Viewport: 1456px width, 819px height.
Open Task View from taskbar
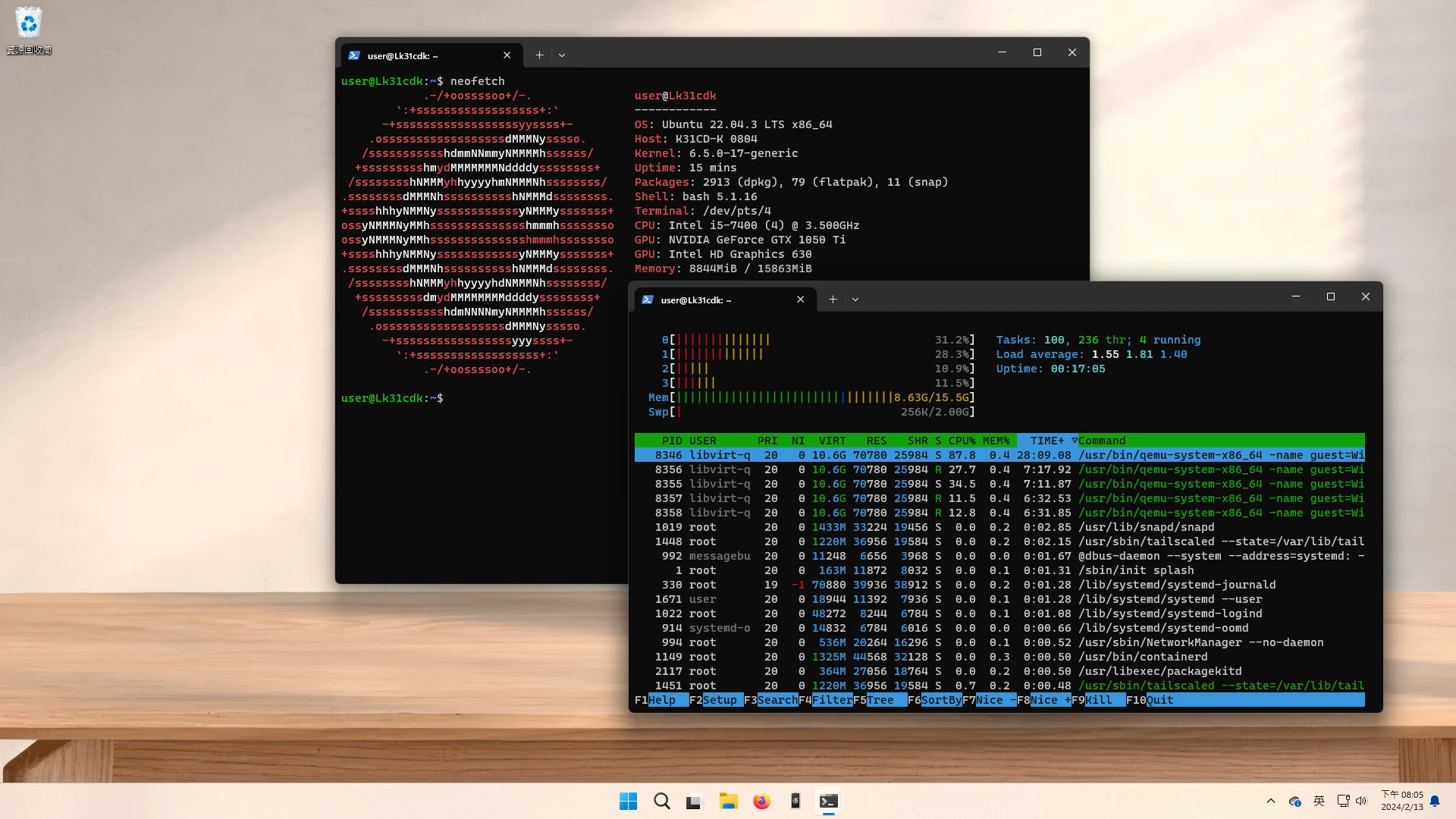pos(695,802)
